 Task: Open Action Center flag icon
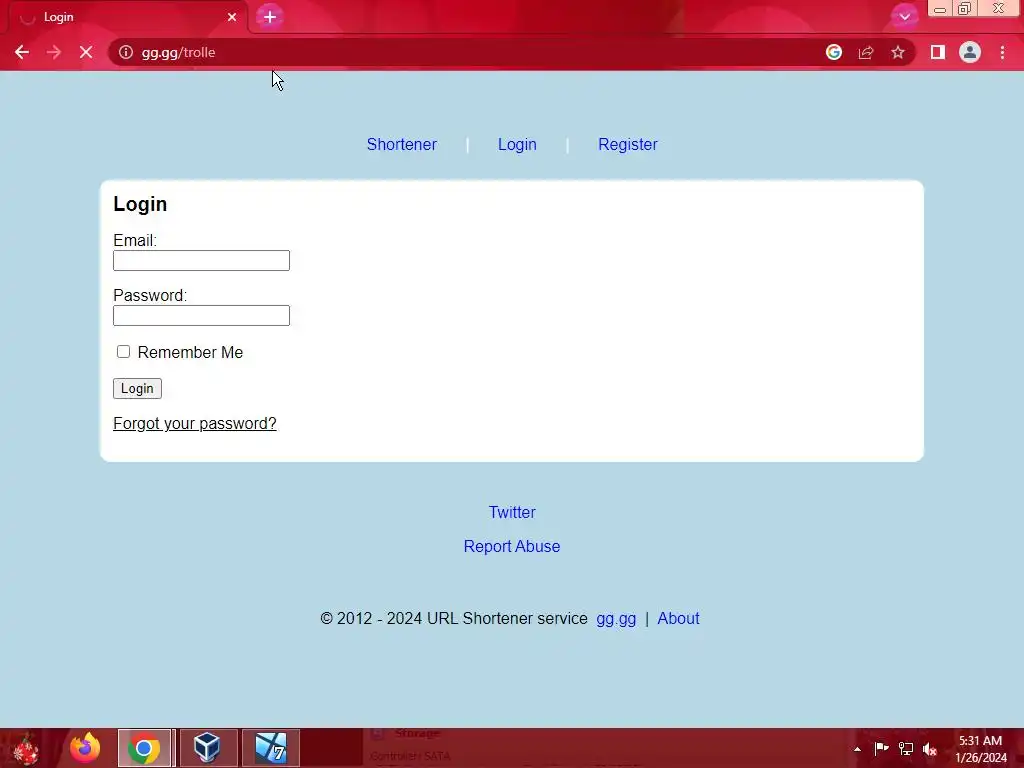tap(882, 748)
